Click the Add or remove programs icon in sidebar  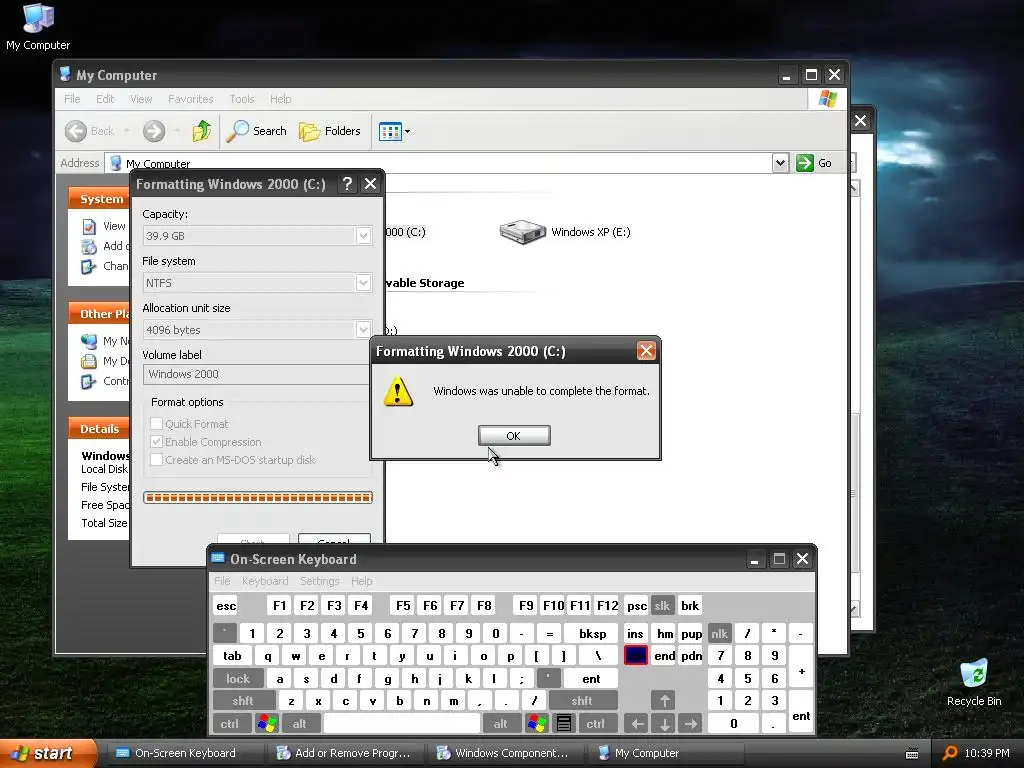click(89, 246)
